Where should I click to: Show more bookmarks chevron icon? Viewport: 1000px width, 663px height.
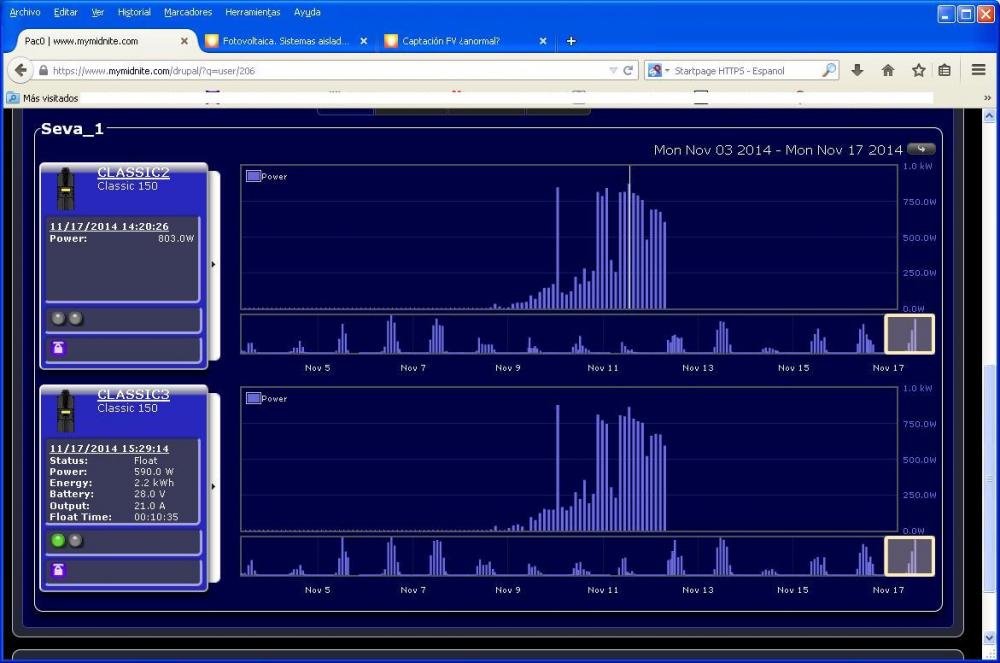click(x=987, y=98)
